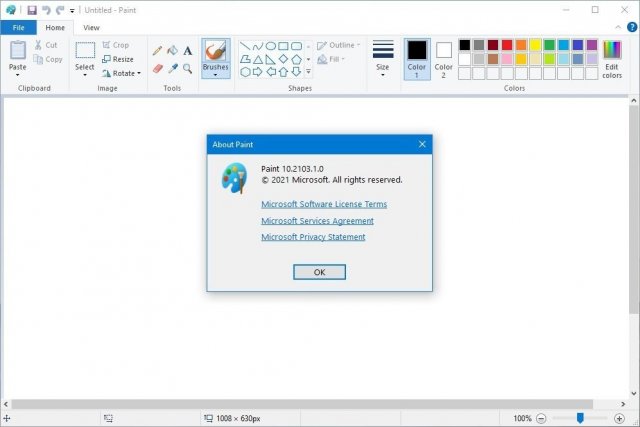
Task: Choose the Line shape
Action: [245, 46]
